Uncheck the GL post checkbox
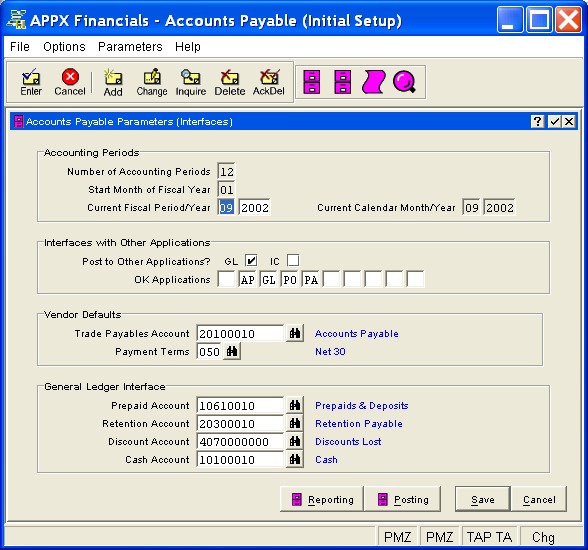 [251, 260]
